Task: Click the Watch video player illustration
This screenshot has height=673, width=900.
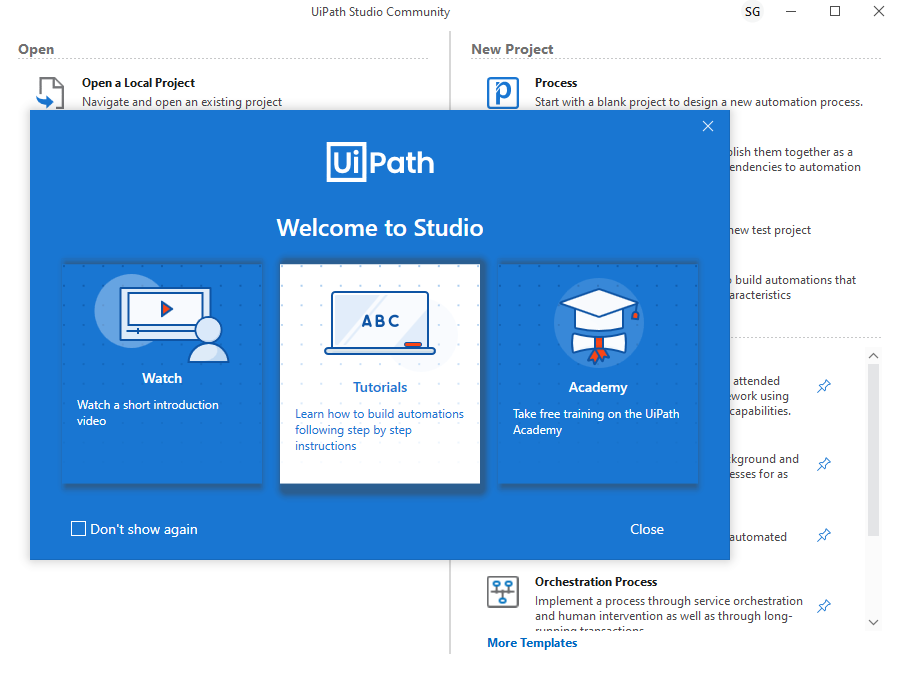Action: [x=162, y=318]
